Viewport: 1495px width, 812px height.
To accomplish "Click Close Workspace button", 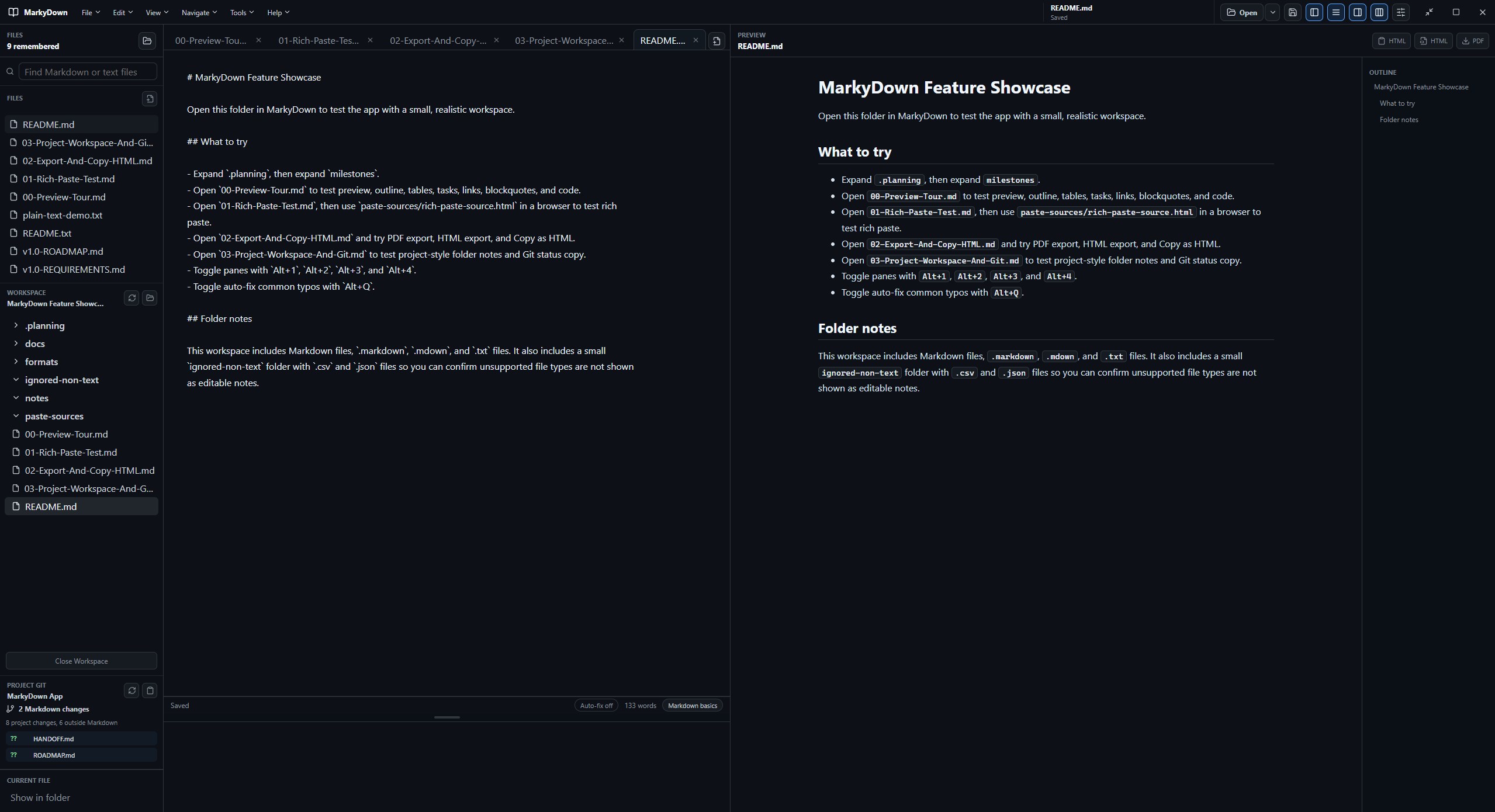I will [x=81, y=661].
